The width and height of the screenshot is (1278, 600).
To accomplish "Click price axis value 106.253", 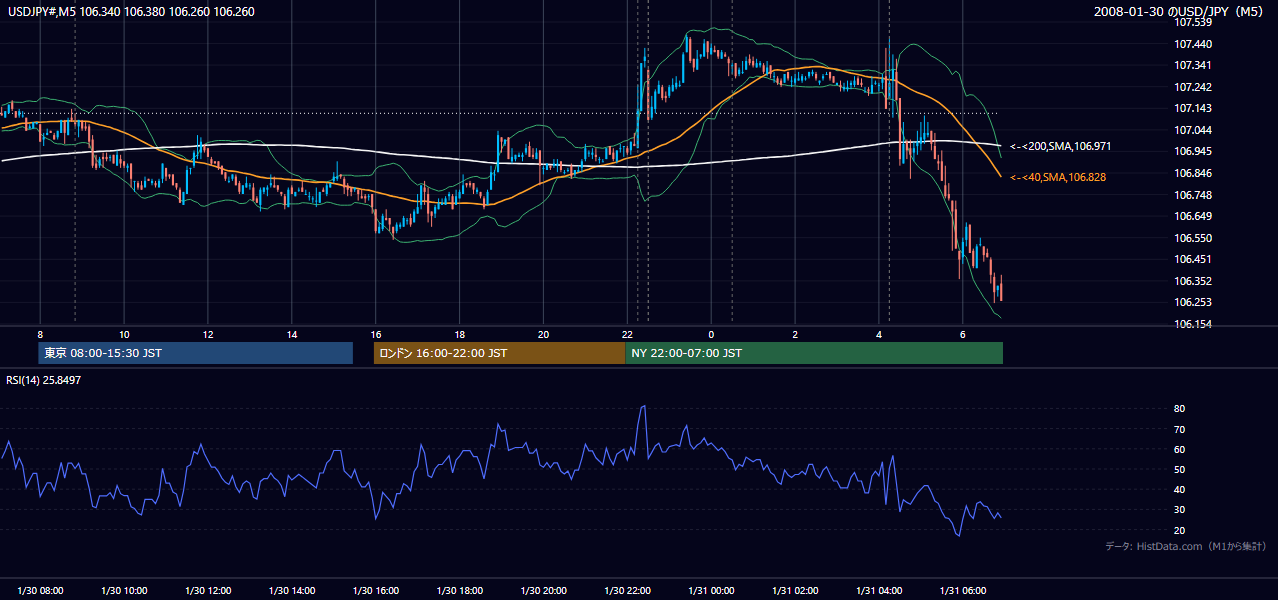I will [1193, 302].
